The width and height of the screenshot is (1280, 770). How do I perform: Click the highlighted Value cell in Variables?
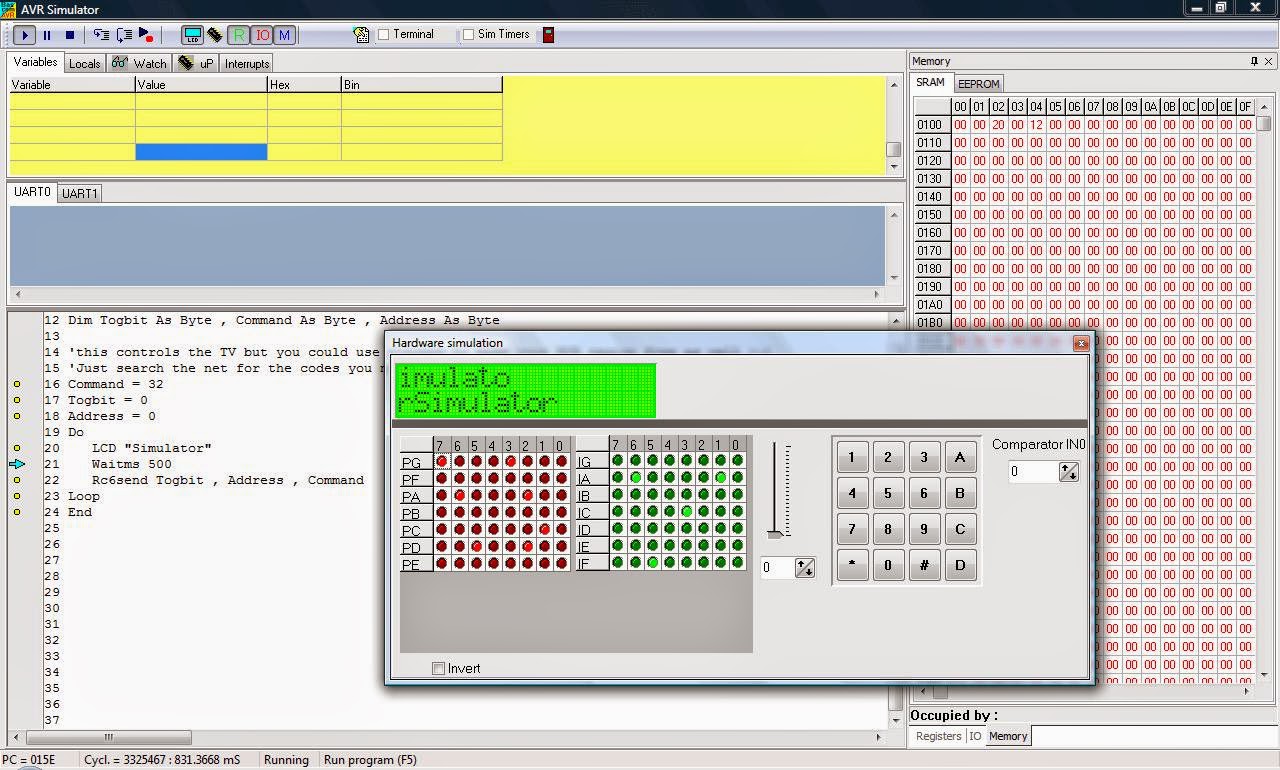(200, 151)
